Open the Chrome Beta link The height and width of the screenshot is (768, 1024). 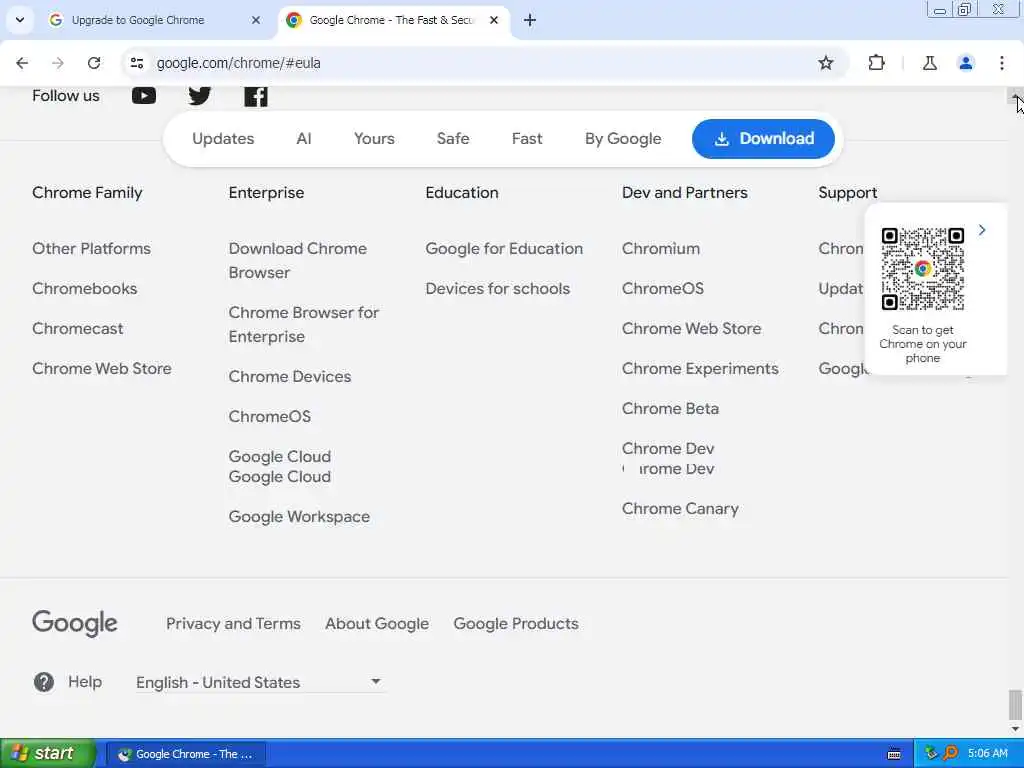click(670, 409)
